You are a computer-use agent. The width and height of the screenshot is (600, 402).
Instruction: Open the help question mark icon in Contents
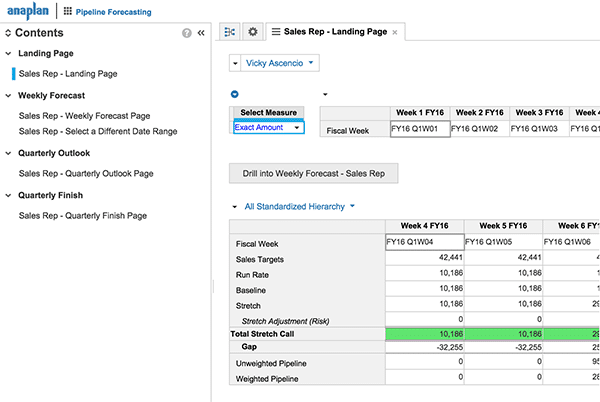pos(187,33)
